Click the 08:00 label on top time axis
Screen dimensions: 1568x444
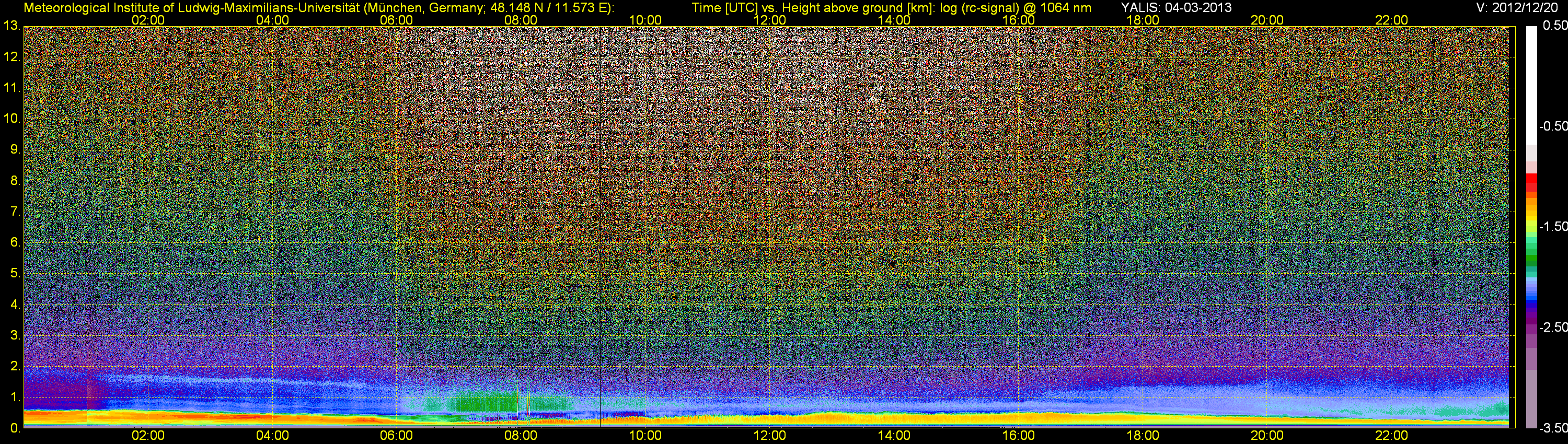tap(521, 20)
